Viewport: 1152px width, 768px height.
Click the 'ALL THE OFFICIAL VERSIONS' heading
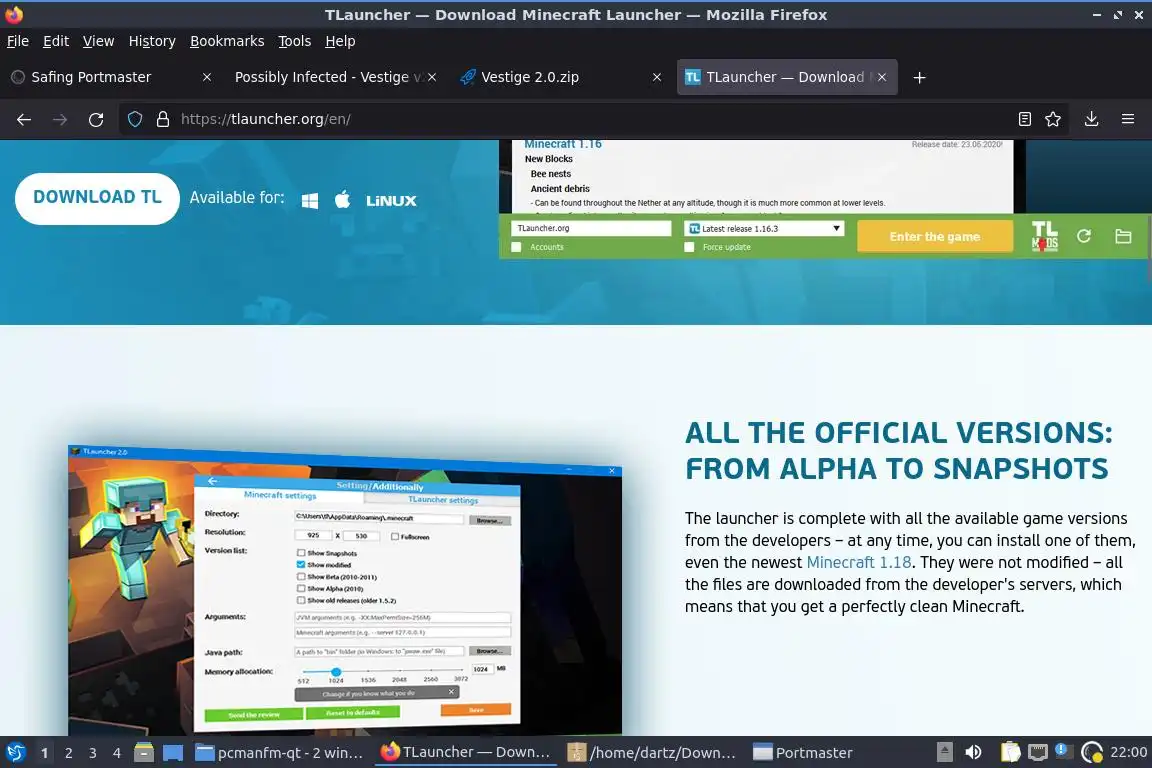(x=899, y=450)
